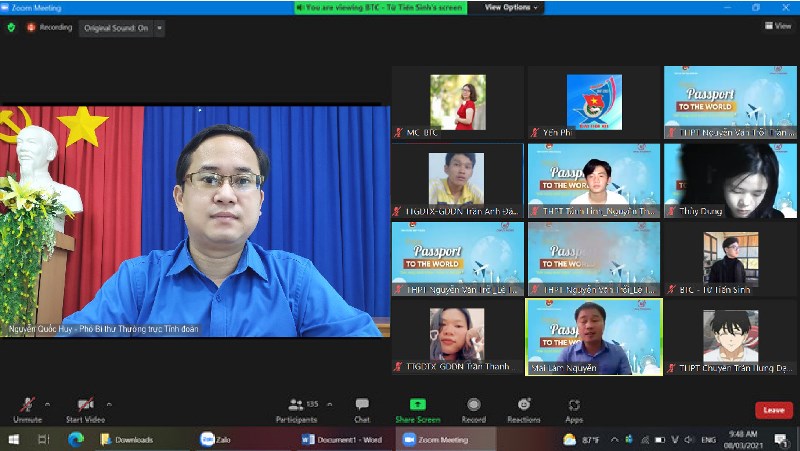Click the green Share Screen icon
Image resolution: width=800 pixels, height=451 pixels.
click(417, 405)
